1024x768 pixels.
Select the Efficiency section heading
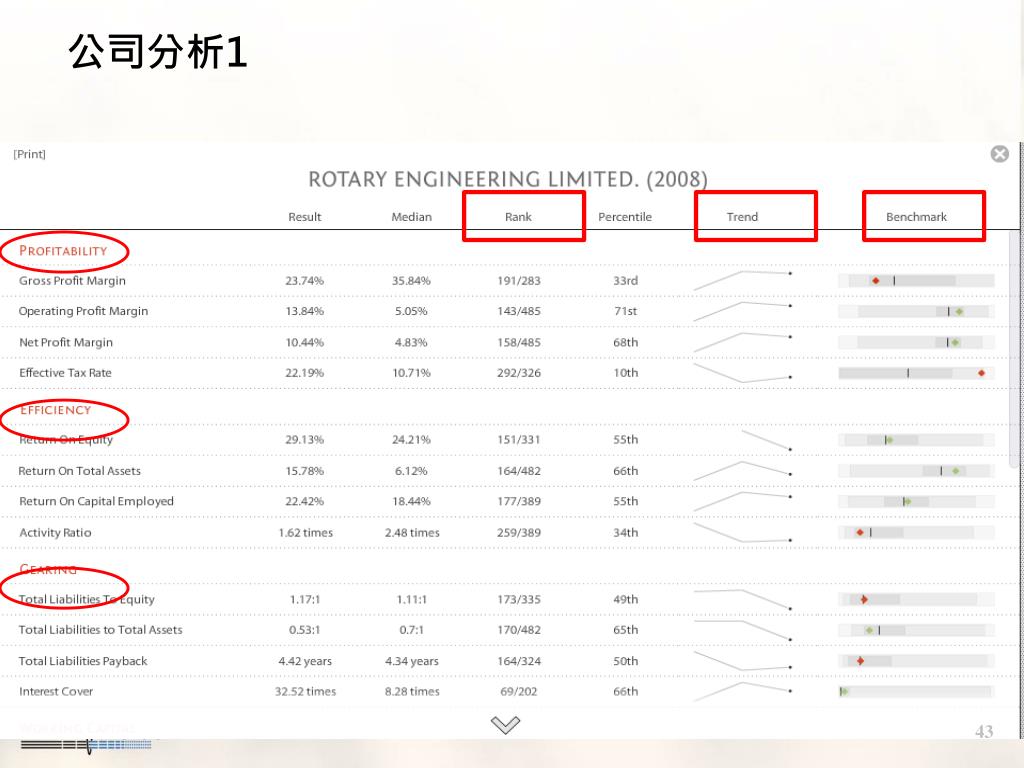(x=56, y=410)
